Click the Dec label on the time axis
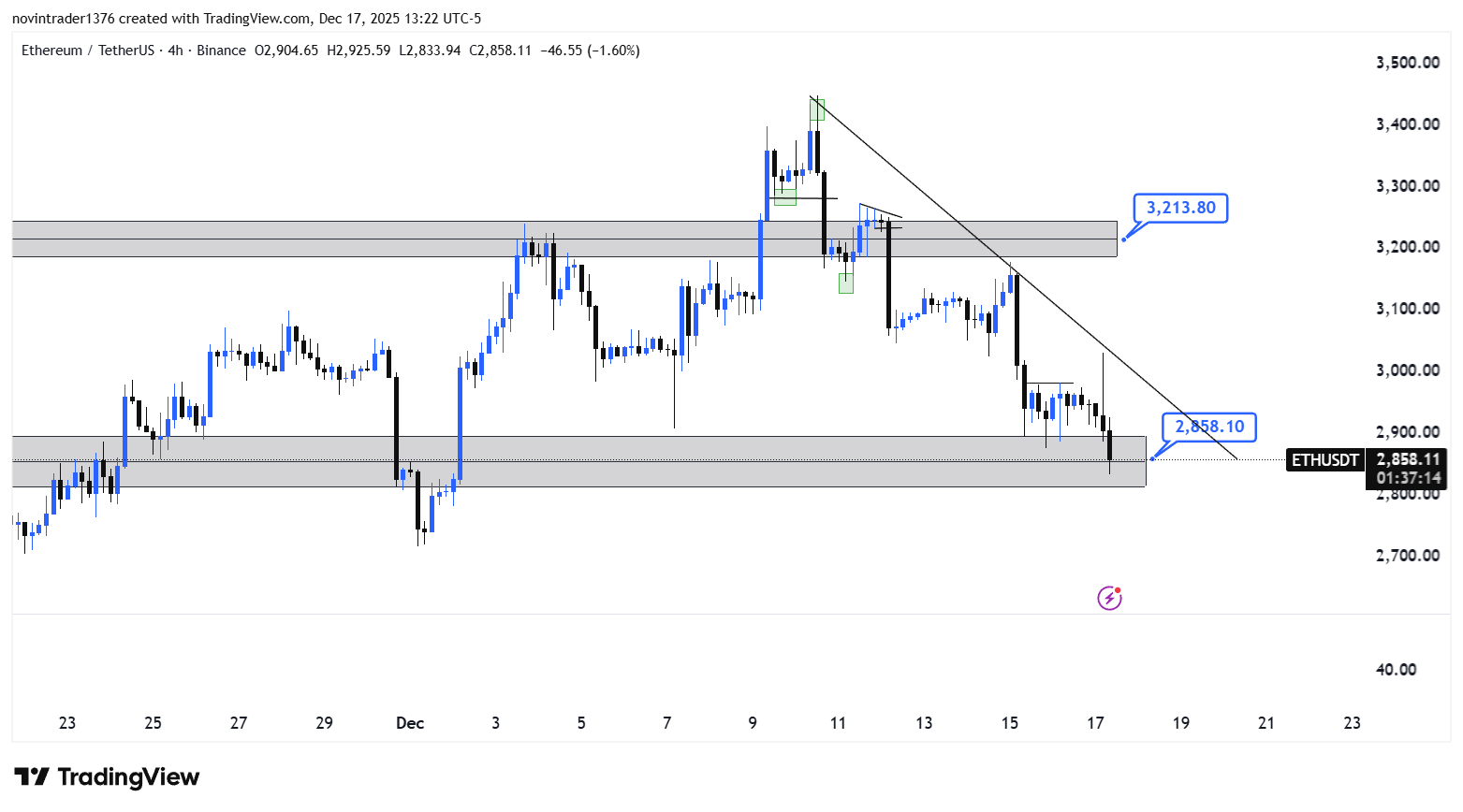Image resolution: width=1463 pixels, height=812 pixels. [x=410, y=723]
